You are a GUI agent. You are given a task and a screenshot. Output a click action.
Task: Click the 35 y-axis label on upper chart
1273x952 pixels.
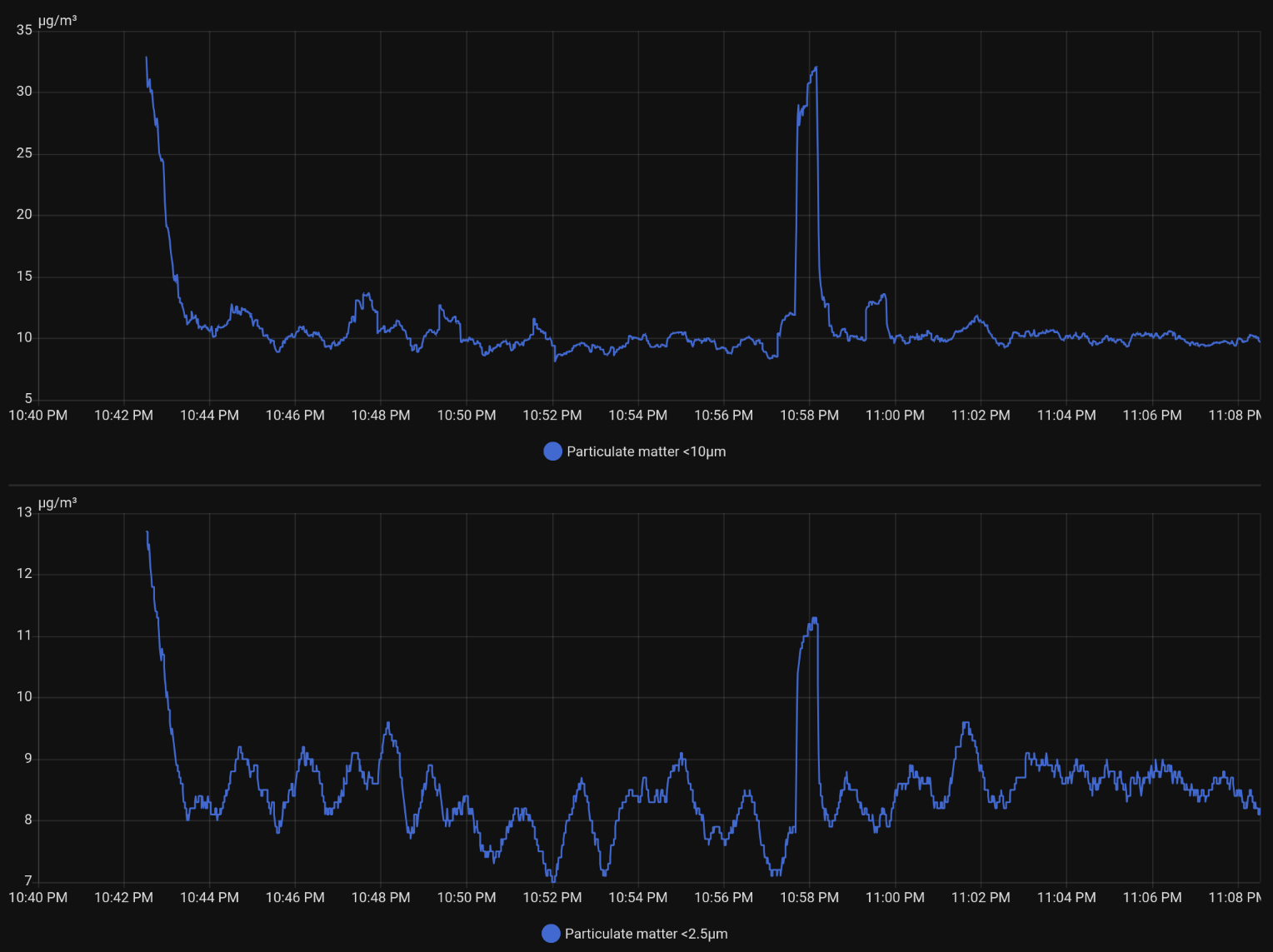tap(24, 30)
